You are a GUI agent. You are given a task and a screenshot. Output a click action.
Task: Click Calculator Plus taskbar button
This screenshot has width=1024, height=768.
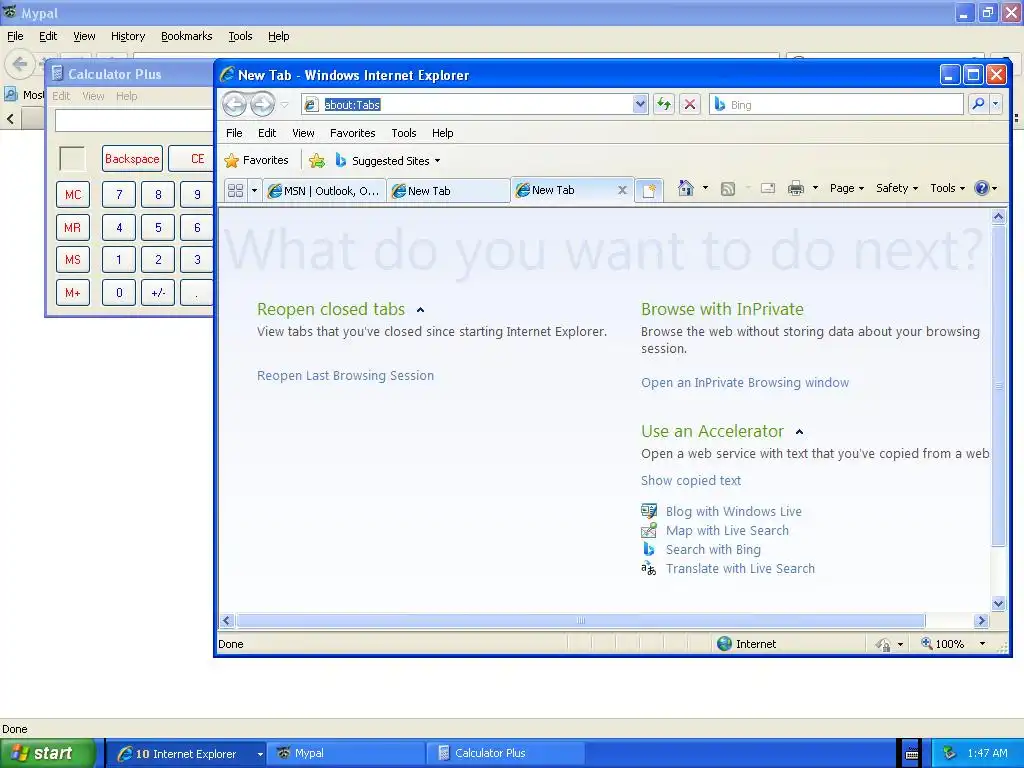point(505,753)
